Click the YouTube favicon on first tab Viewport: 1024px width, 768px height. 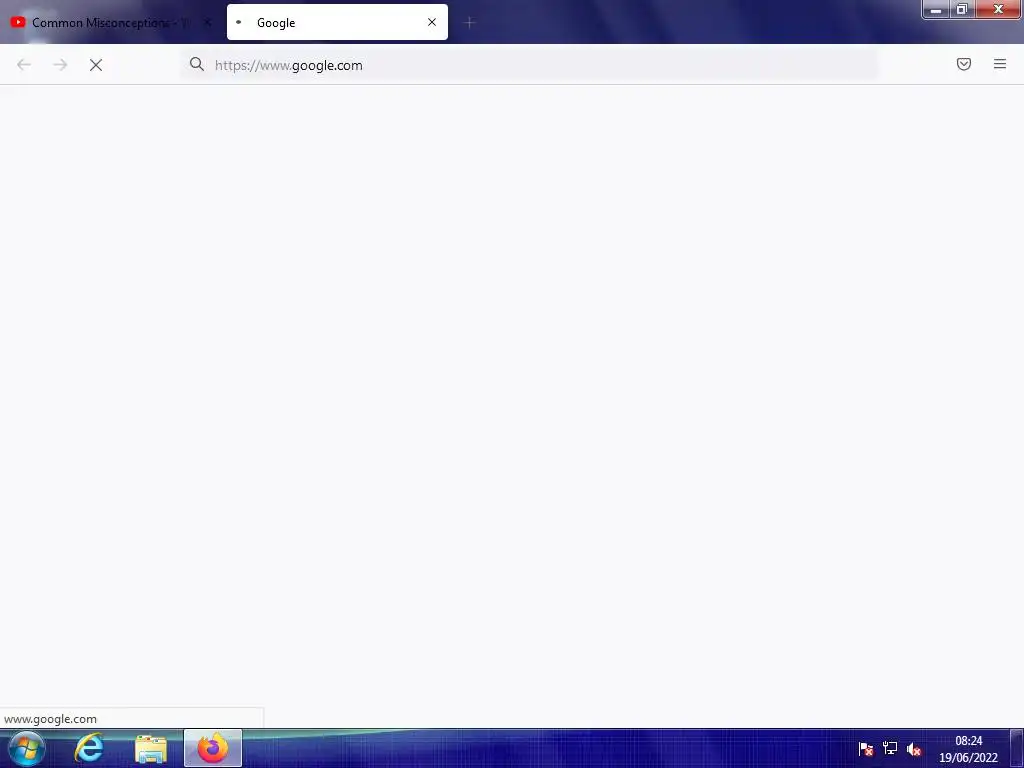(18, 22)
